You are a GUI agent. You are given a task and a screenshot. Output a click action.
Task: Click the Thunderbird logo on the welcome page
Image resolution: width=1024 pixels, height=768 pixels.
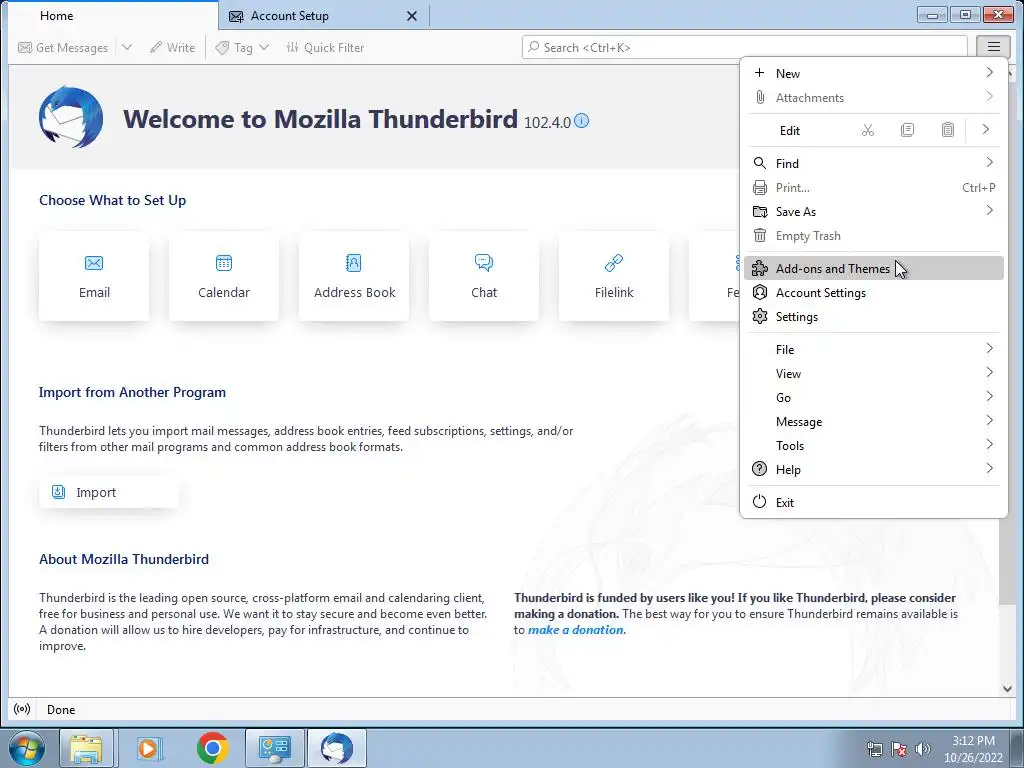[x=71, y=117]
